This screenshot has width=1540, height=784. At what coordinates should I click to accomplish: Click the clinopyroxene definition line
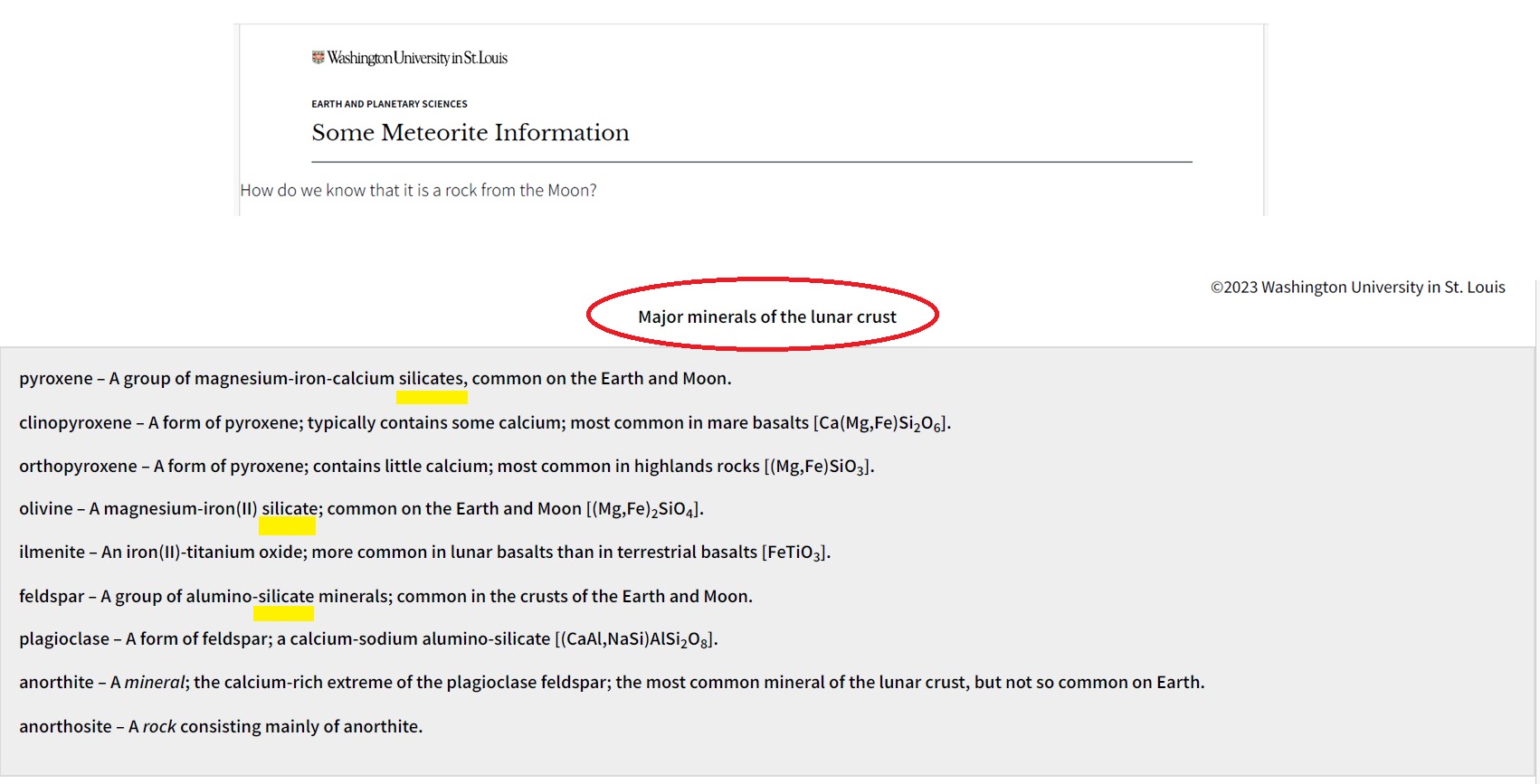point(485,423)
